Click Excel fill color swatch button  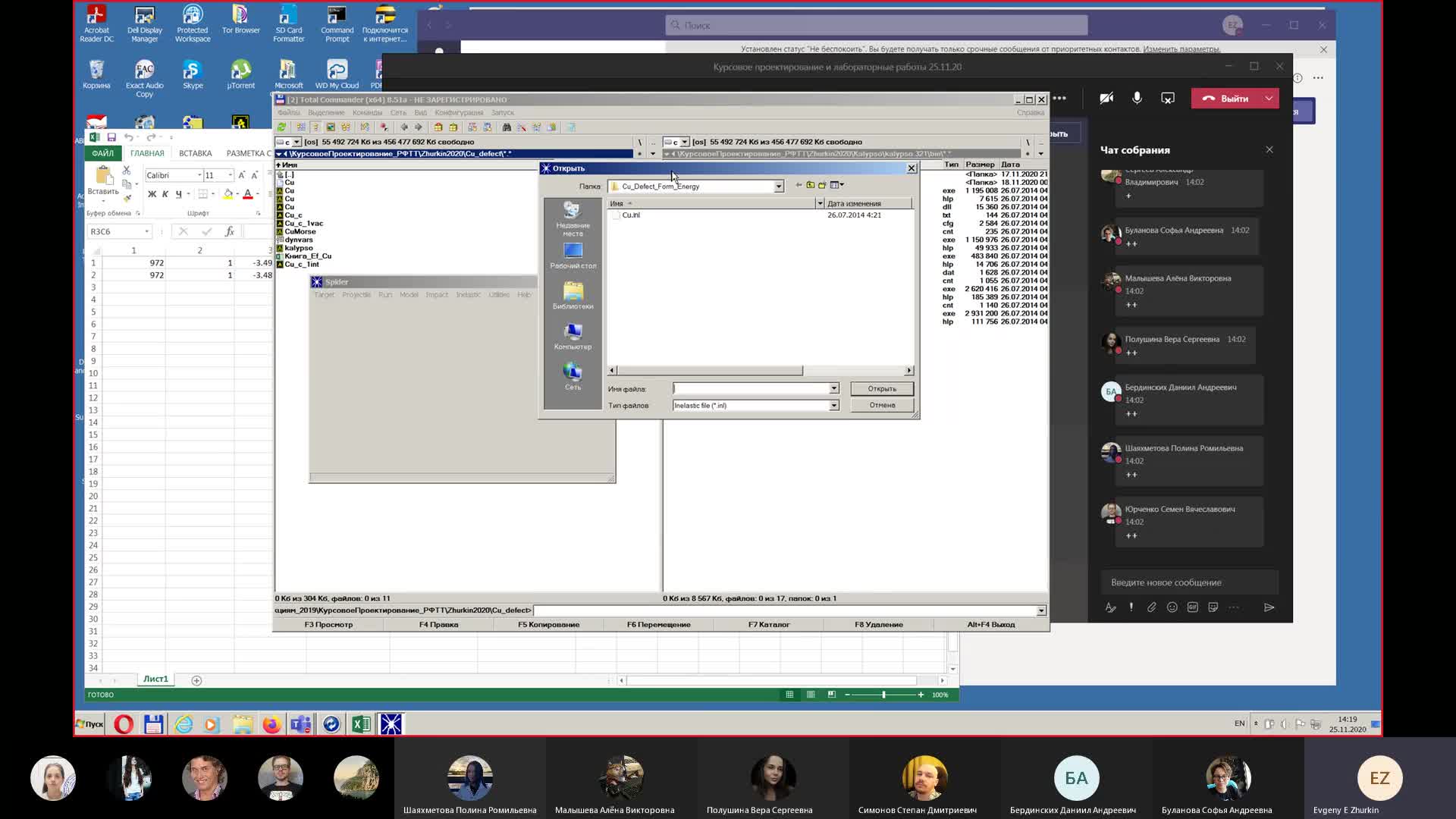click(x=227, y=194)
